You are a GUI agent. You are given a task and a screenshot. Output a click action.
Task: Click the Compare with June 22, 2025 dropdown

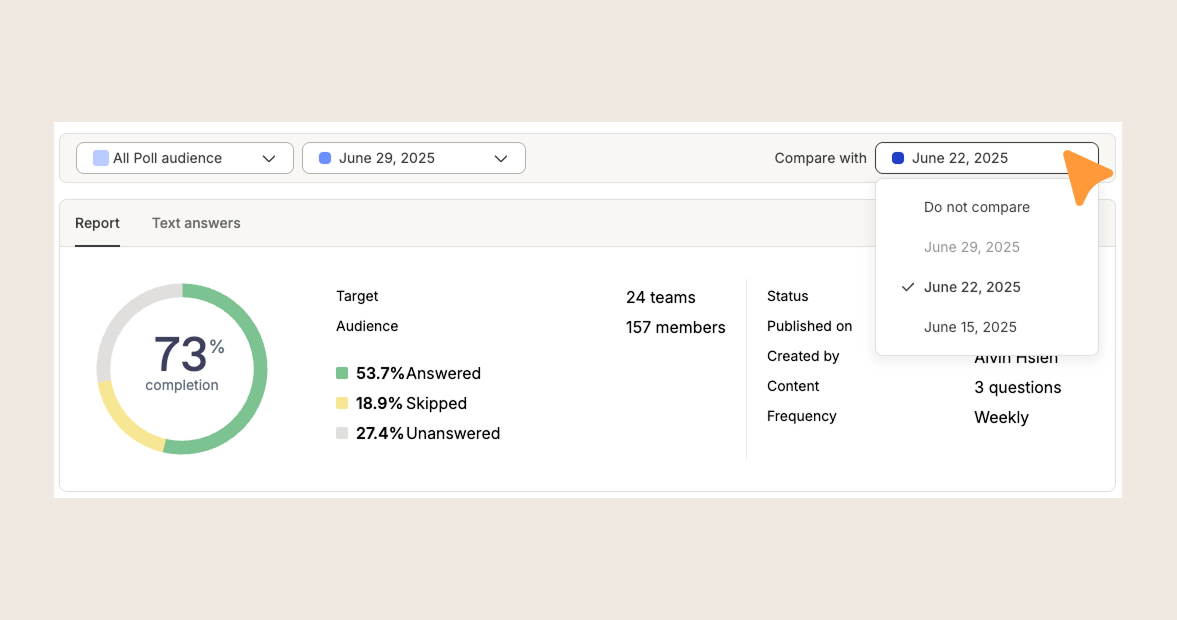975,158
